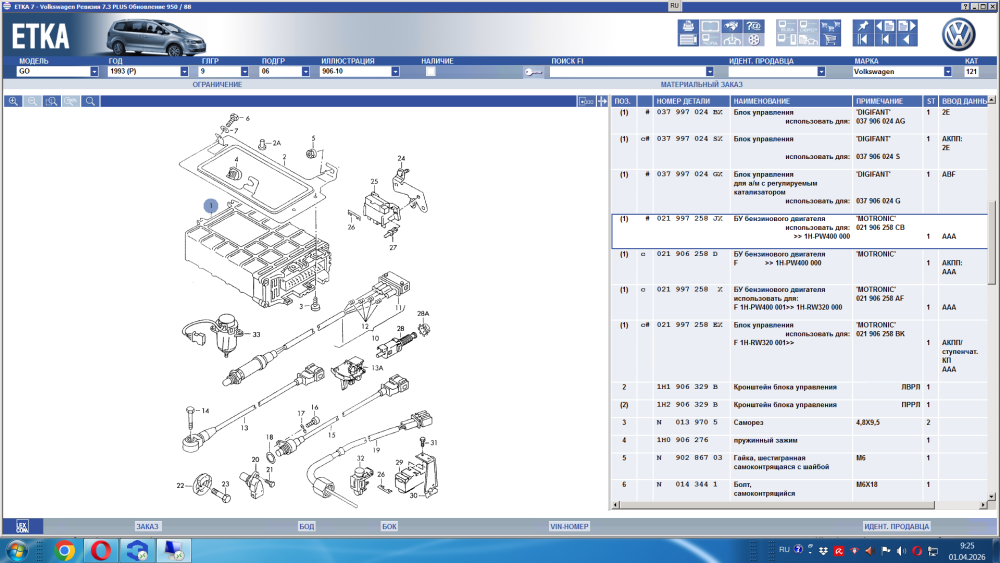Viewport: 1000px width, 563px height.
Task: Click the НОМЕР ДЕТАЛИ column header
Action: pyautogui.click(x=691, y=101)
